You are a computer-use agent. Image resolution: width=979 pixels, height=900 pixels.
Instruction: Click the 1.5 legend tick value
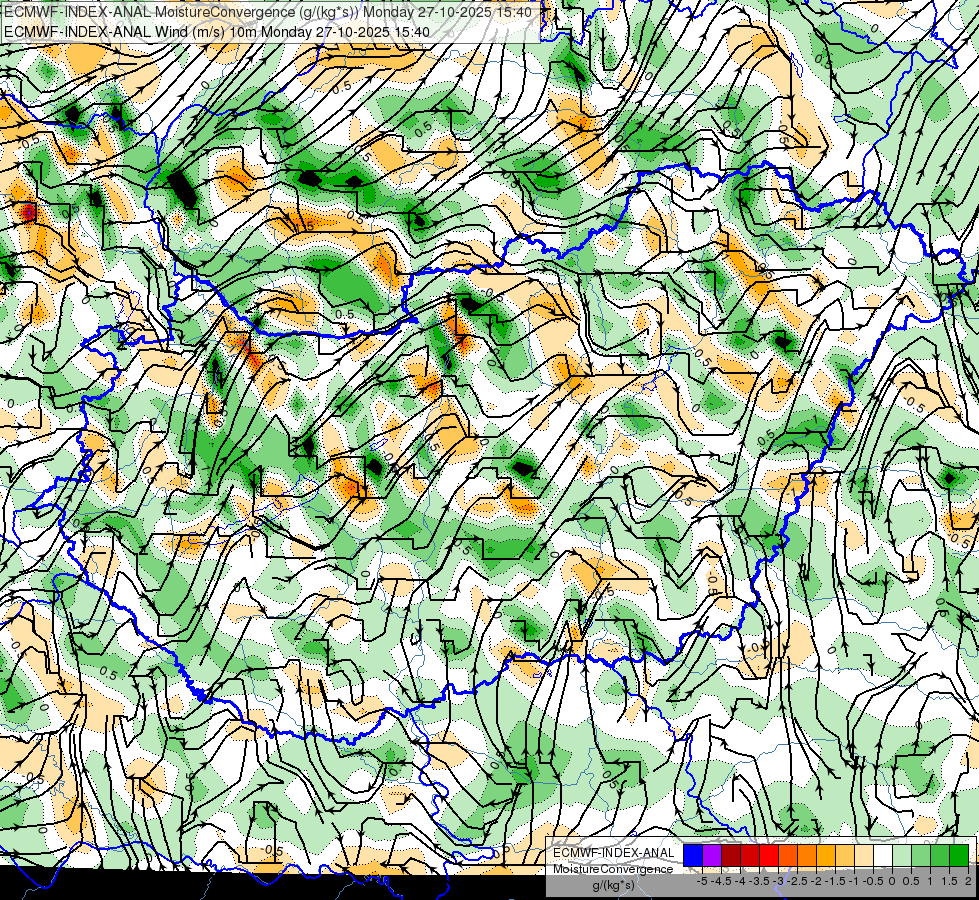coord(948,881)
